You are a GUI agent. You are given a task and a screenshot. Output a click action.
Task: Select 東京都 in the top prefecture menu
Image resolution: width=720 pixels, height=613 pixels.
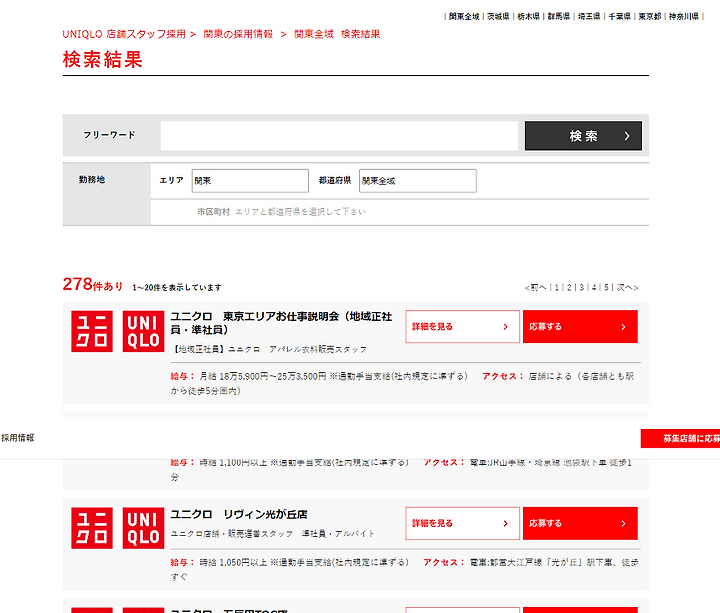pyautogui.click(x=650, y=17)
